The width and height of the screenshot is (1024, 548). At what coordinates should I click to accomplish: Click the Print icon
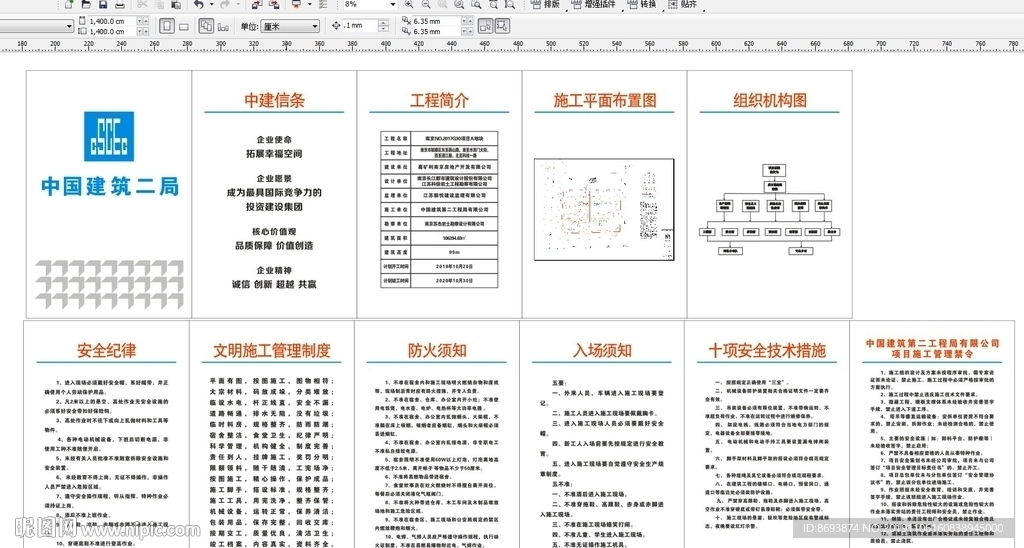(120, 5)
